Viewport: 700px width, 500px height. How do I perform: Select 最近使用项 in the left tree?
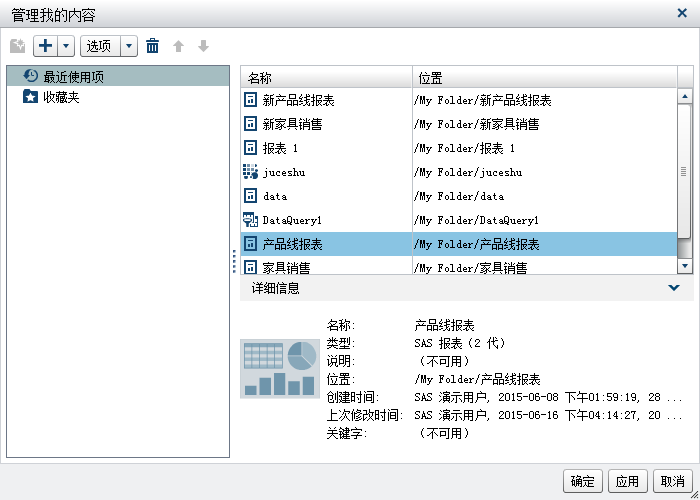(118, 76)
